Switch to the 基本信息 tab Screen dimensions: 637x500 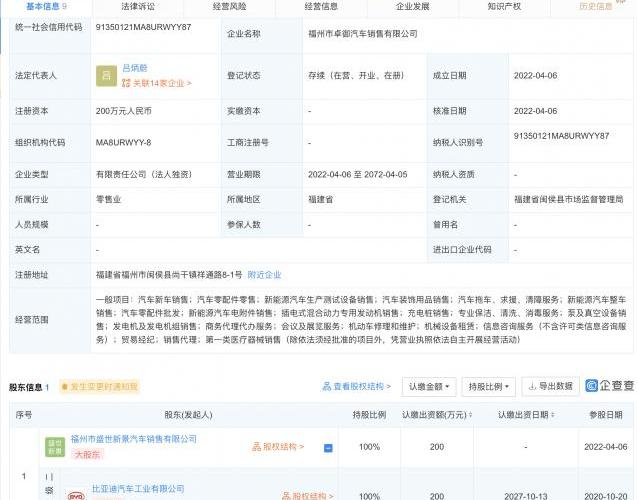[46, 6]
